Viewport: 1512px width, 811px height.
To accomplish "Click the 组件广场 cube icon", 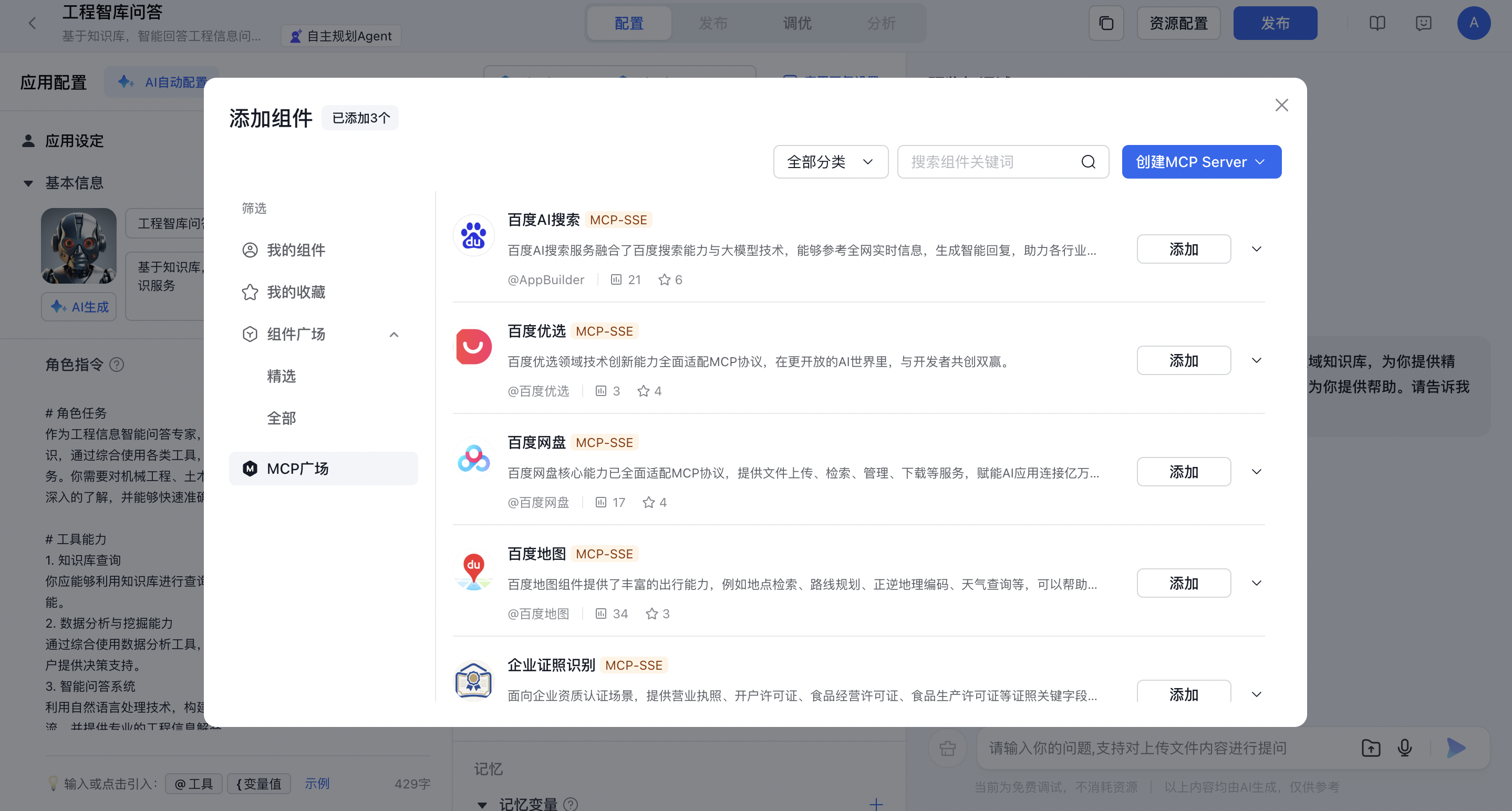I will coord(250,335).
